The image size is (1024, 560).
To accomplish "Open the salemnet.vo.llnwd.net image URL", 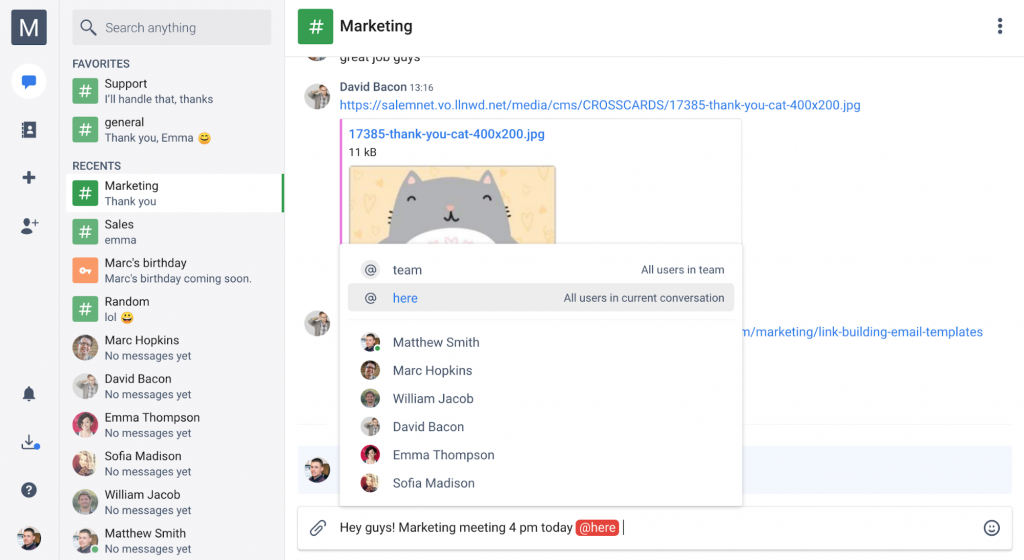I will coord(599,105).
